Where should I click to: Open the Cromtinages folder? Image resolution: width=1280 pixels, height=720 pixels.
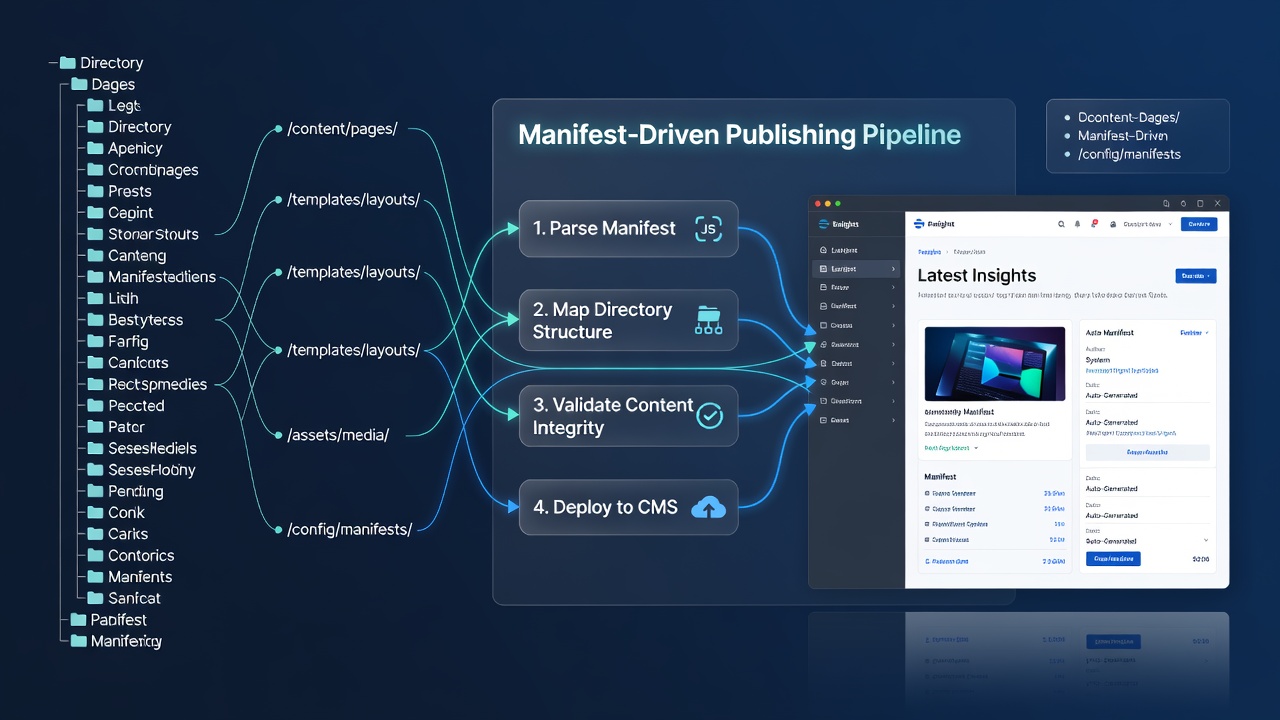pyautogui.click(x=142, y=170)
